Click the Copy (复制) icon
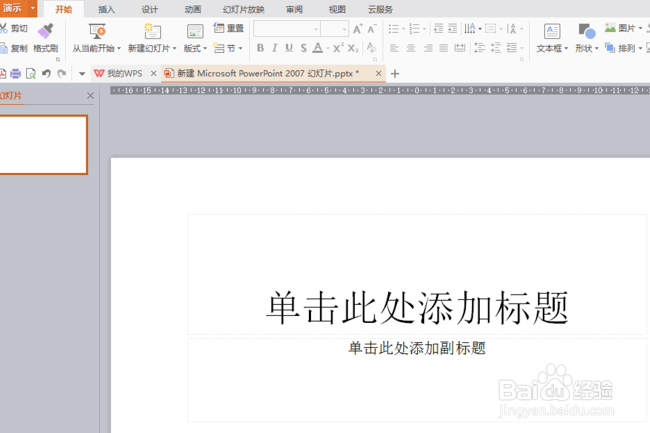This screenshot has height=433, width=650. click(3, 48)
